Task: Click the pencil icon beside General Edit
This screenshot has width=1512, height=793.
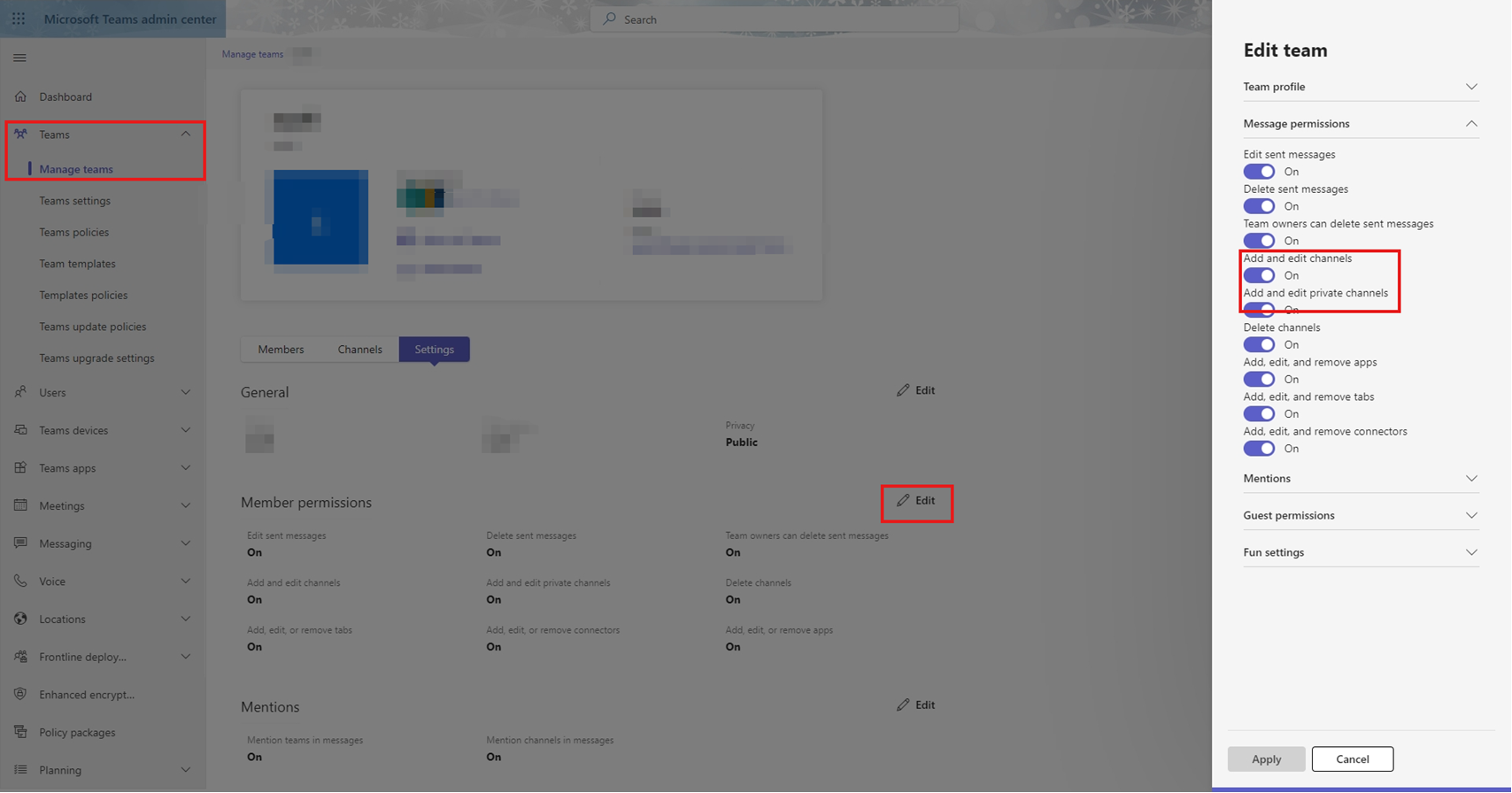Action: click(x=903, y=390)
